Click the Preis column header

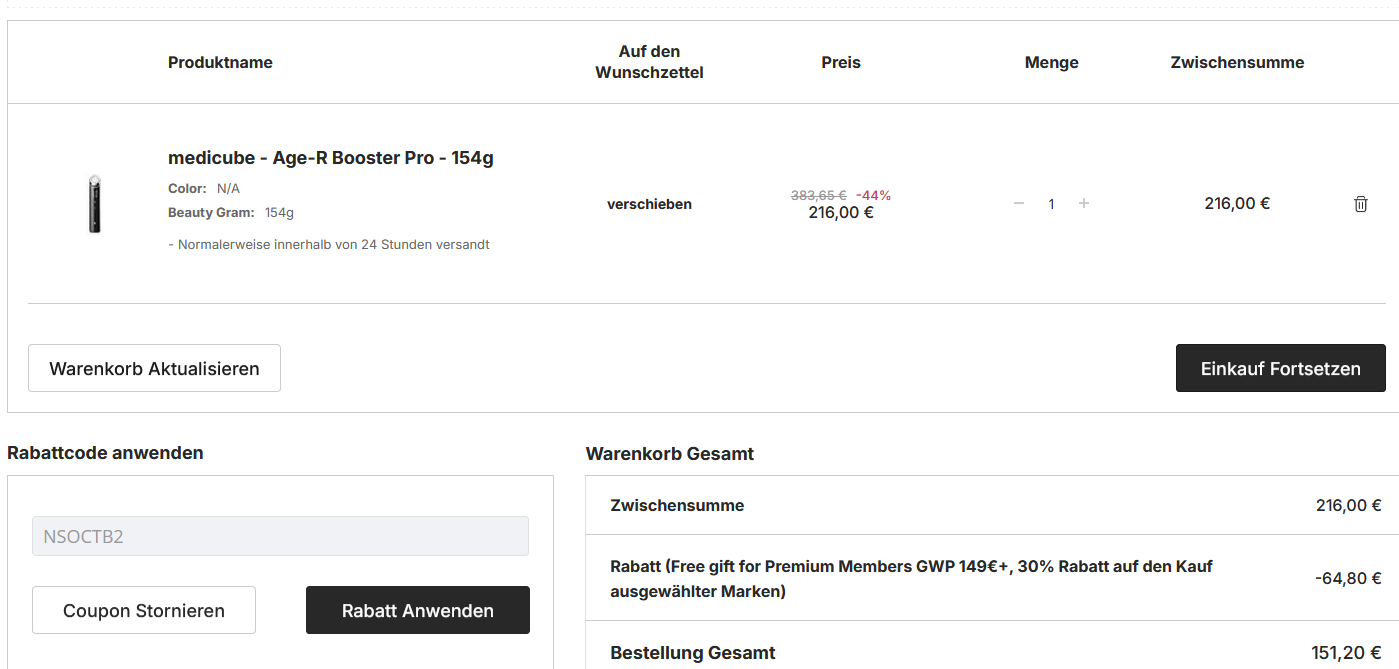tap(841, 62)
